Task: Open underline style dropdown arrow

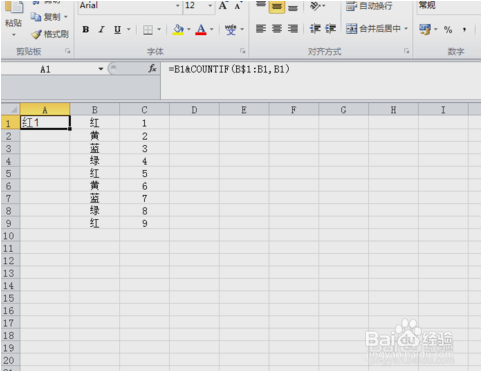Action: (x=129, y=29)
